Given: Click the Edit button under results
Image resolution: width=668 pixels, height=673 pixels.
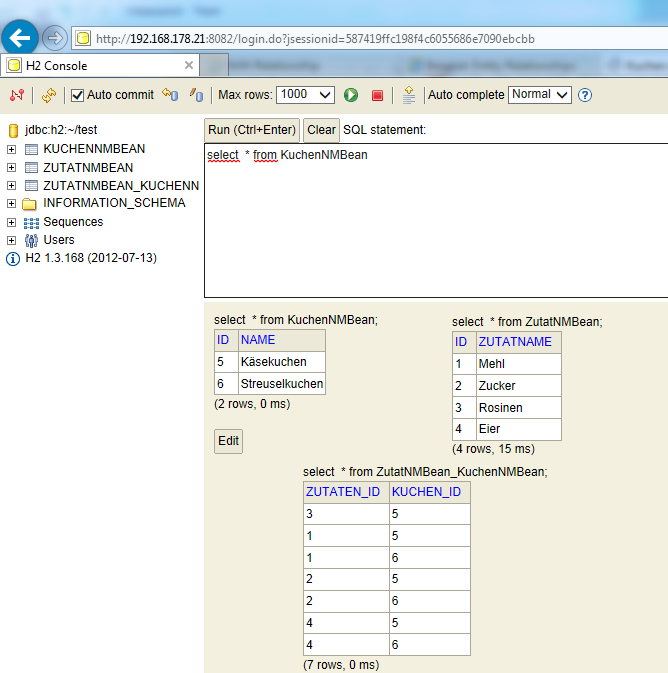Looking at the screenshot, I should coord(228,441).
